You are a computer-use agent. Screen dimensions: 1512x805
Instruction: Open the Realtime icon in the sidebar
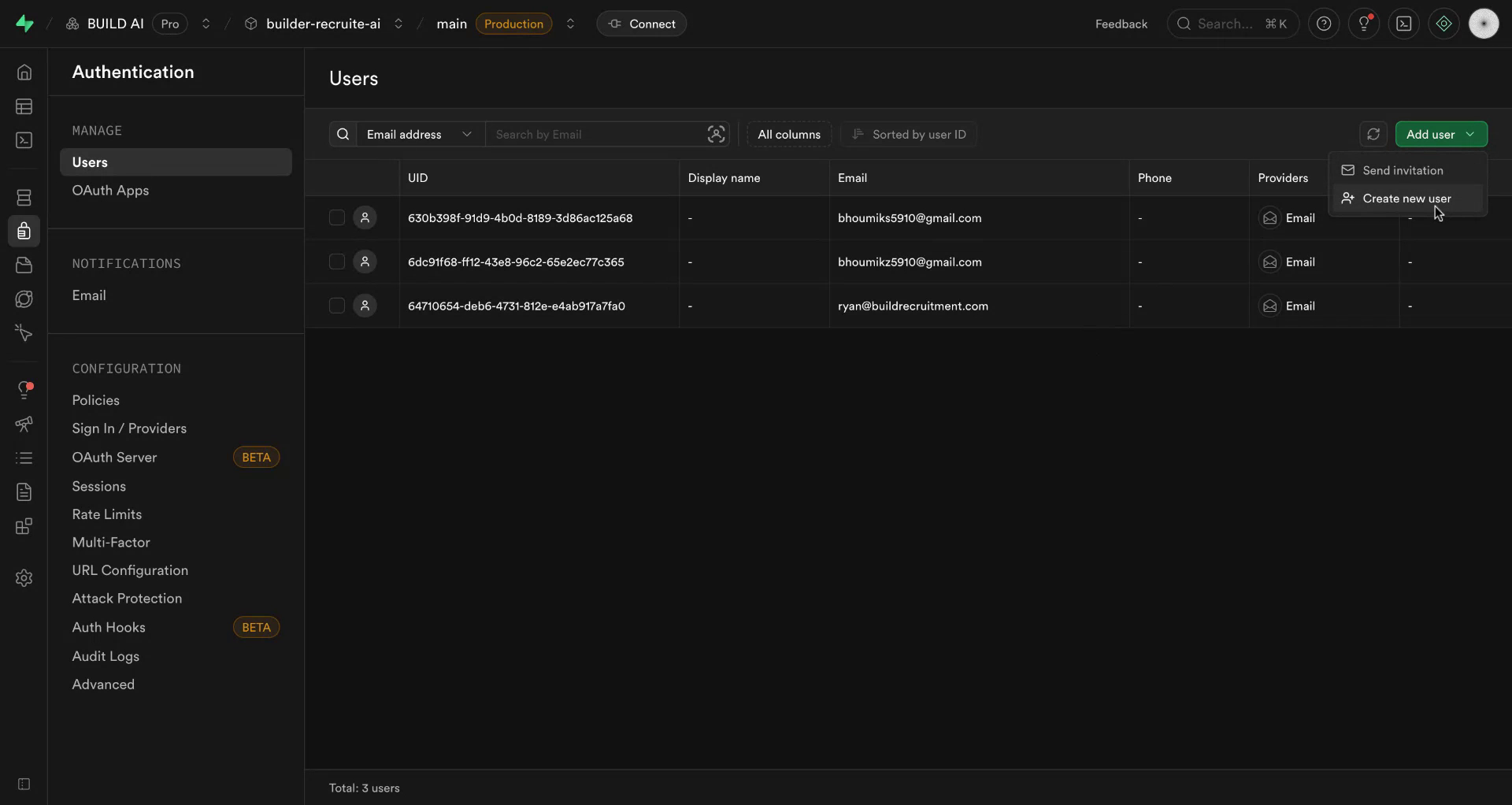click(24, 299)
